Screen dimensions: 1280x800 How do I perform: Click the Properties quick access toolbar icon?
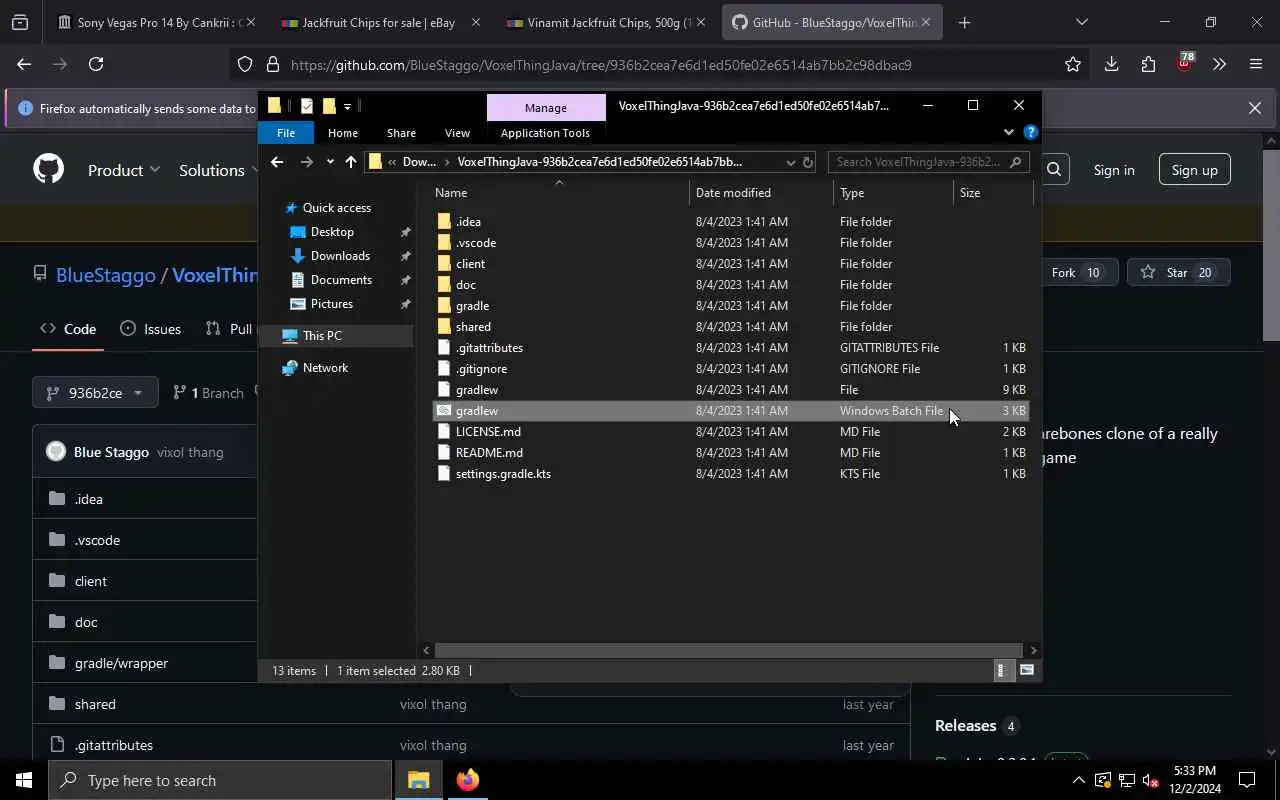point(307,106)
